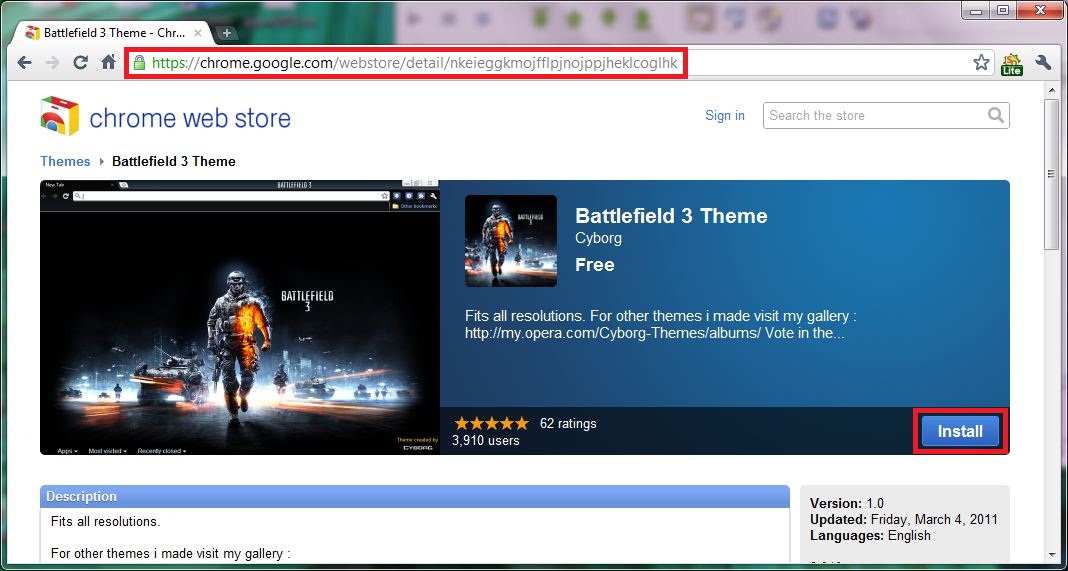Screen dimensions: 1068x571
Task: Click the 3,910 users text
Action: (x=486, y=440)
